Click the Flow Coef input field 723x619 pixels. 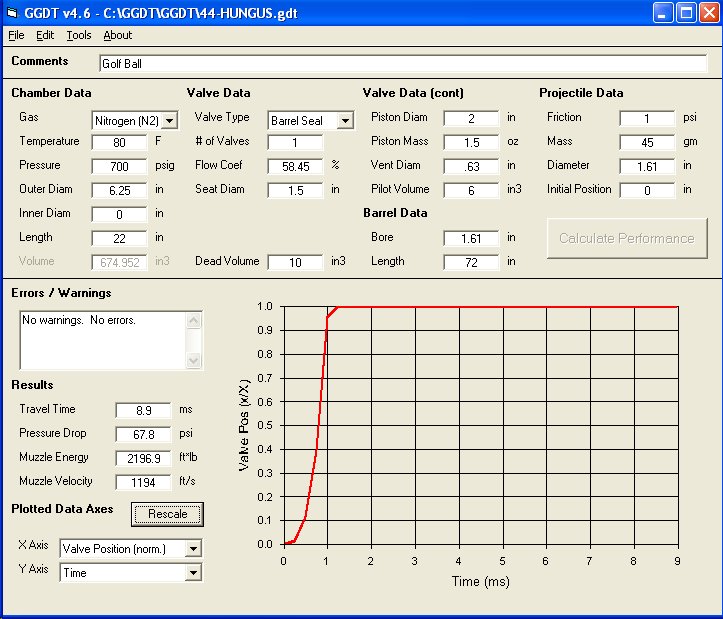[x=295, y=166]
